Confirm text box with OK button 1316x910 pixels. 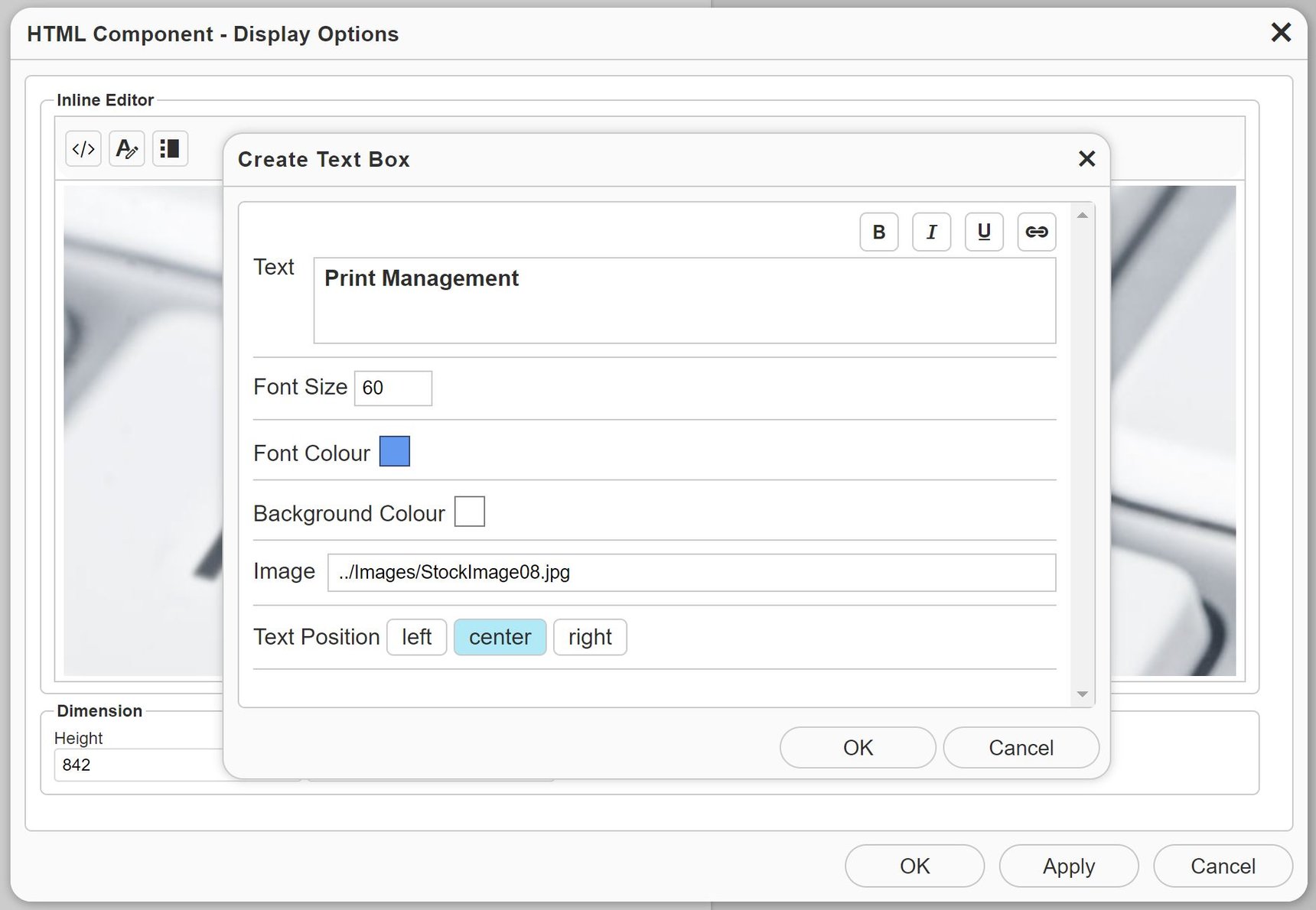[x=858, y=747]
